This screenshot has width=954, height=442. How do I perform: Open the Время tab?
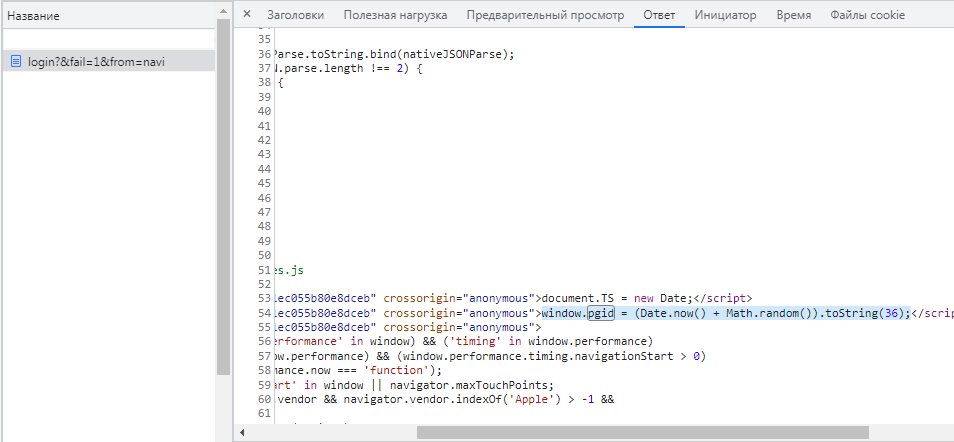pyautogui.click(x=793, y=15)
